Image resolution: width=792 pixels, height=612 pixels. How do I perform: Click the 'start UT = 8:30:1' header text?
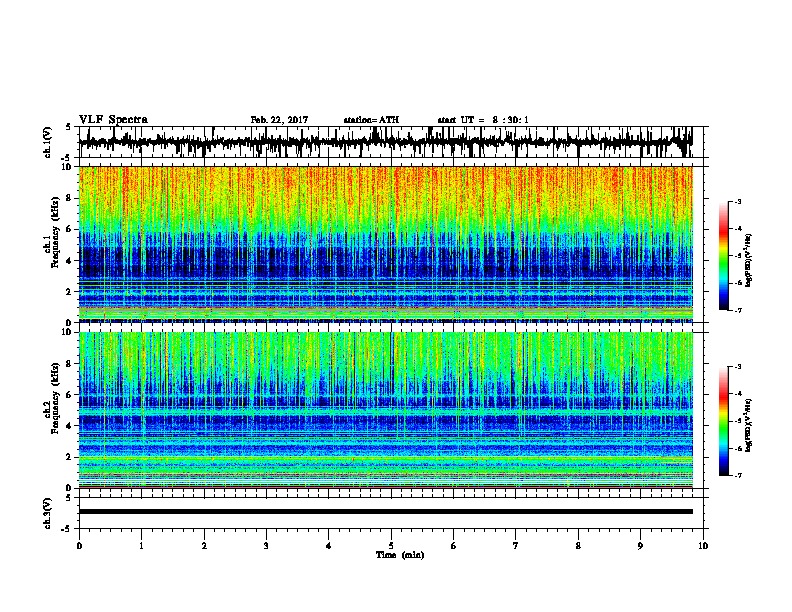click(483, 120)
